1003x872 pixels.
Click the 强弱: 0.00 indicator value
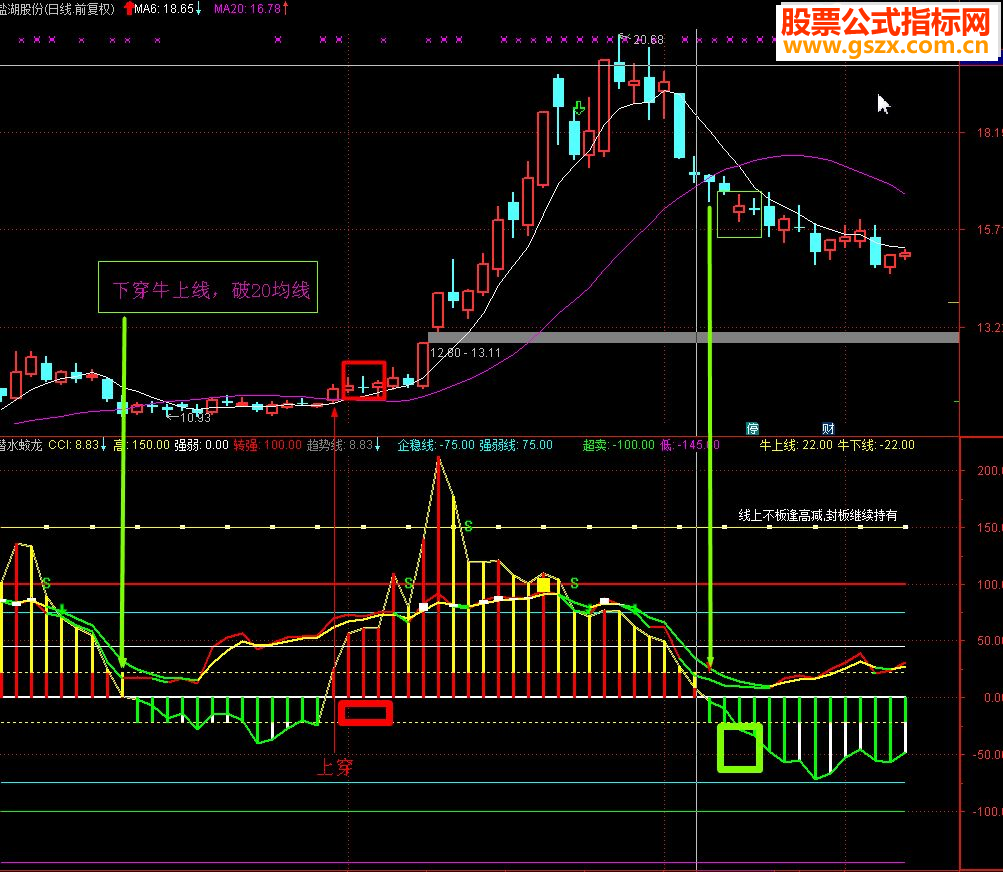(201, 445)
